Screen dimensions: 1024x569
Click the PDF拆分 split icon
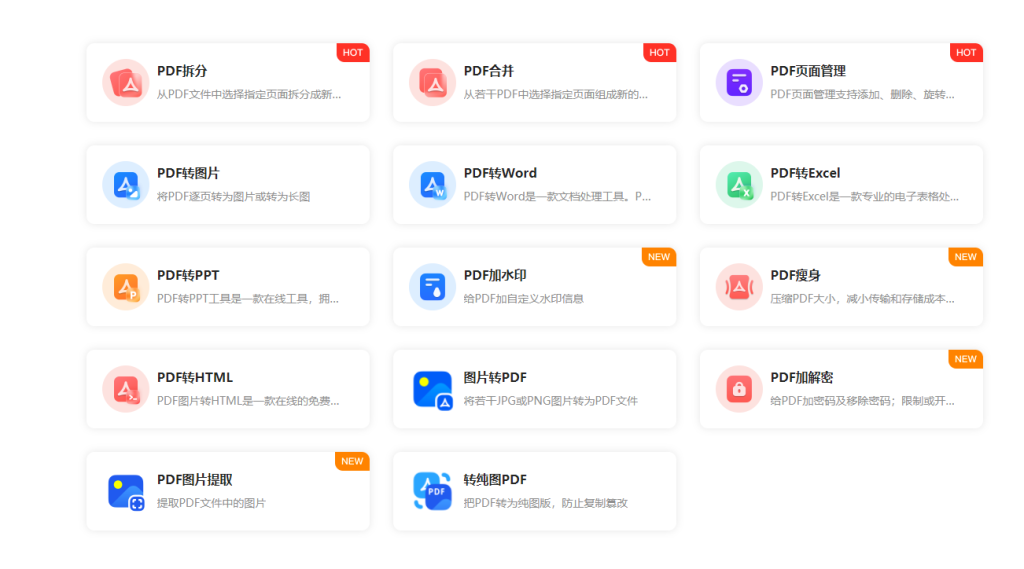(x=126, y=83)
